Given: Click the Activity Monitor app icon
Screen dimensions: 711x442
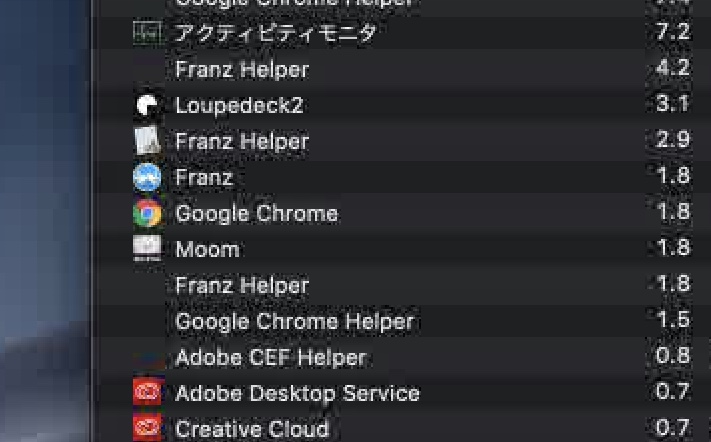Looking at the screenshot, I should [x=147, y=33].
